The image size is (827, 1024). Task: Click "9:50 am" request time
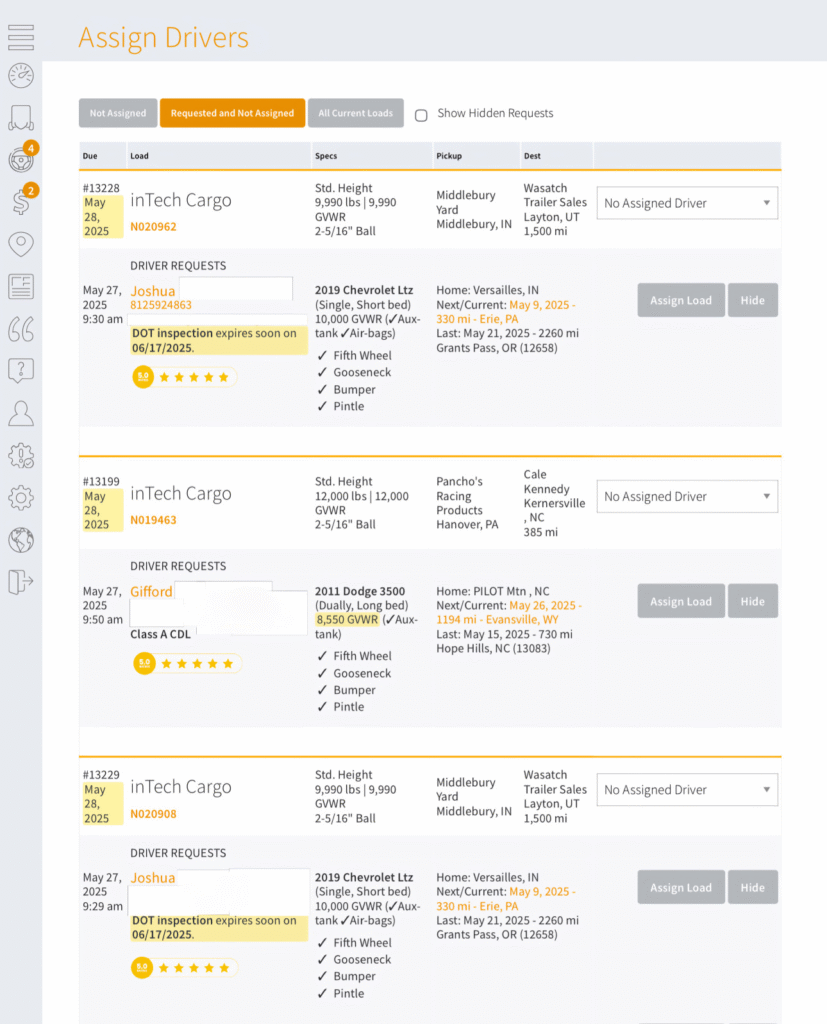(103, 620)
